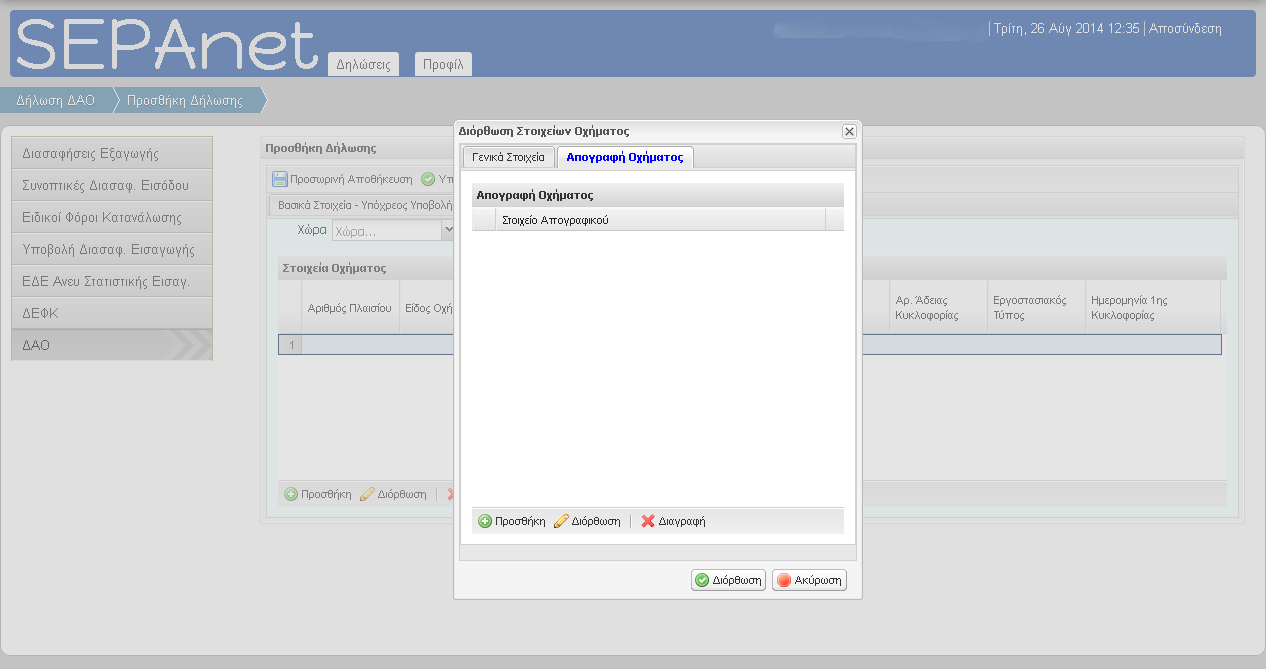Click the pencil Διόρθωση icon in the dialog toolbar
The height and width of the screenshot is (669, 1266).
click(561, 521)
